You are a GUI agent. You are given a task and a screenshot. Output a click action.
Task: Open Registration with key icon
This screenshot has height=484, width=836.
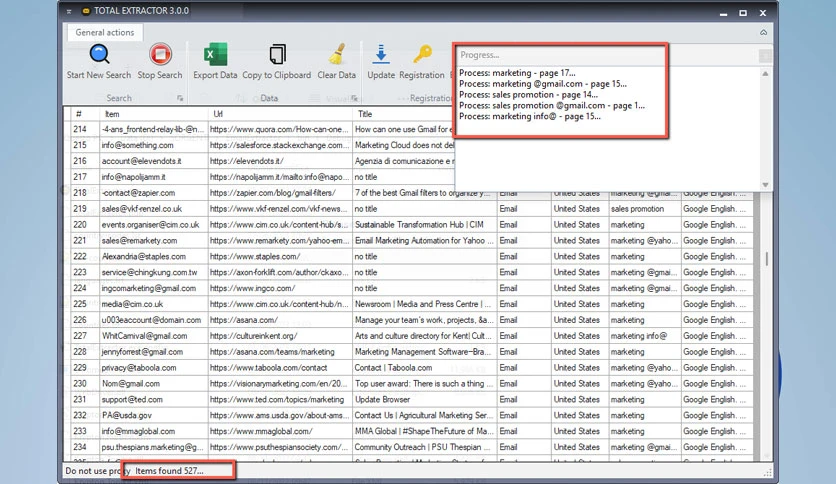422,62
